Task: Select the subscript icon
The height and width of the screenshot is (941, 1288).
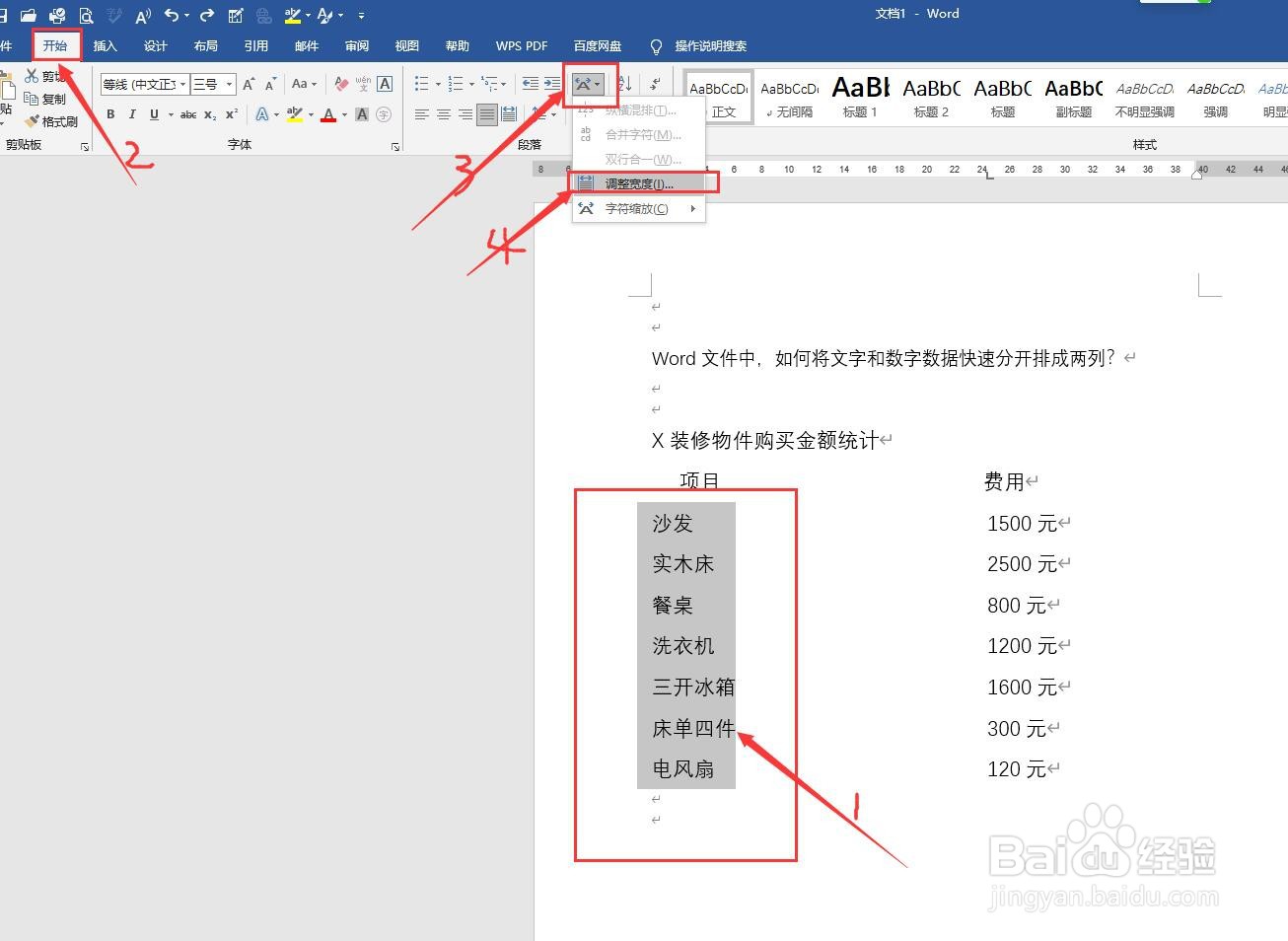Action: 209,114
